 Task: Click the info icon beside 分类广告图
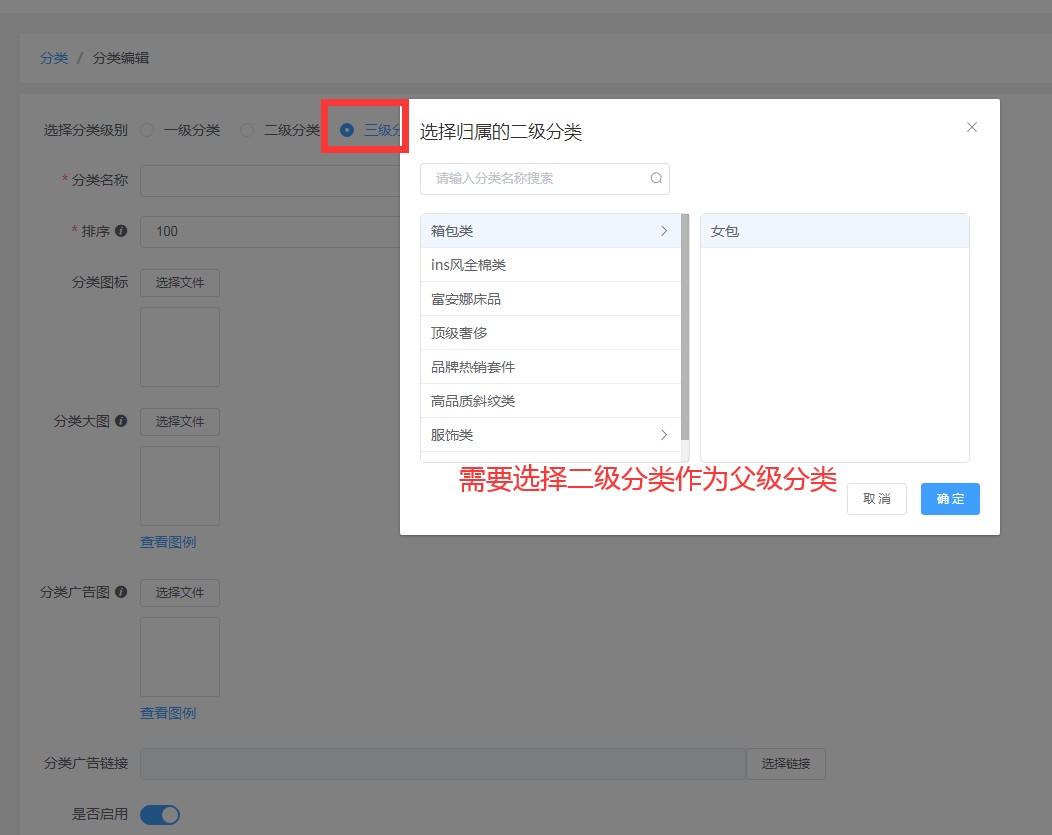[x=121, y=592]
